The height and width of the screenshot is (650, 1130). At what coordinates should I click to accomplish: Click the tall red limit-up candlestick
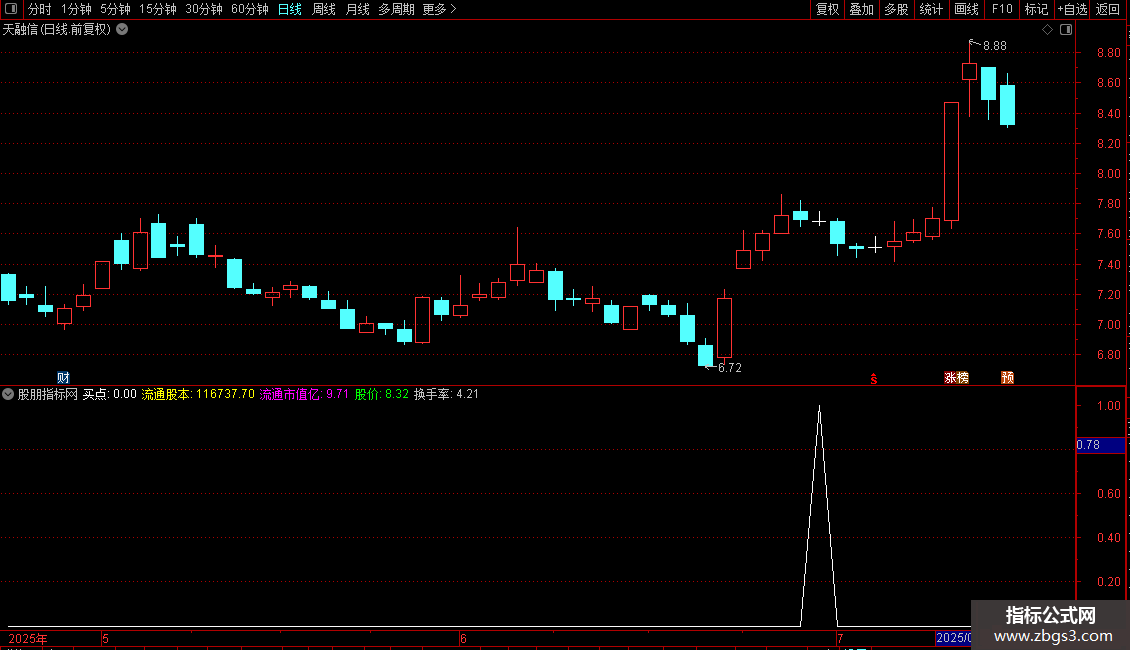[x=951, y=161]
